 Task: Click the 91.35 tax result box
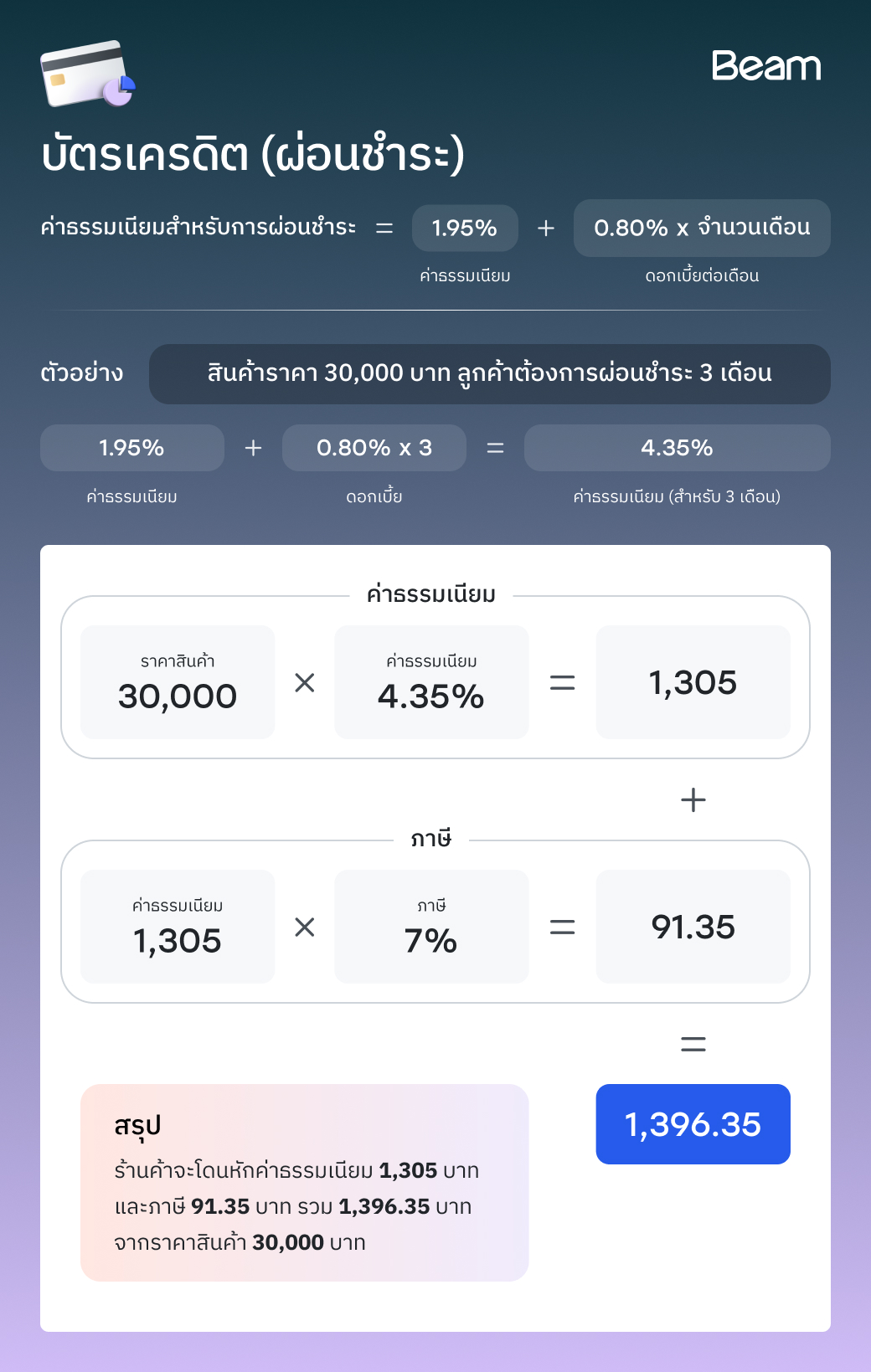click(693, 927)
